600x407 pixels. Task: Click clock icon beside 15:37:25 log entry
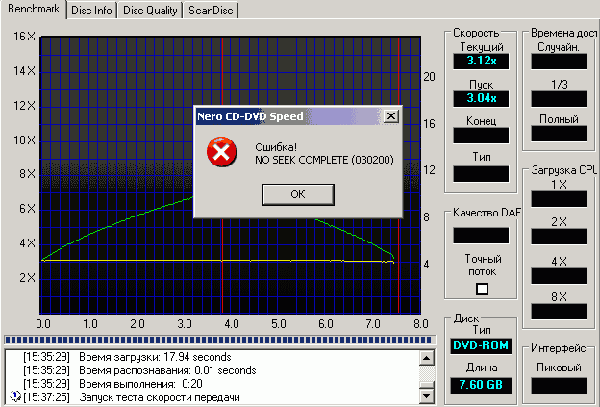(x=15, y=396)
